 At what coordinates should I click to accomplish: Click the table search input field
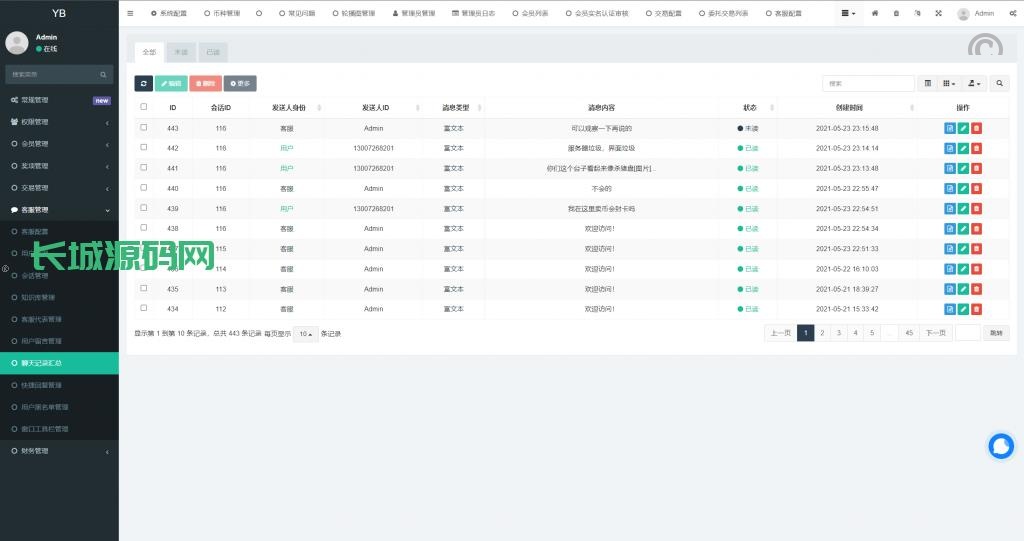pyautogui.click(x=867, y=84)
